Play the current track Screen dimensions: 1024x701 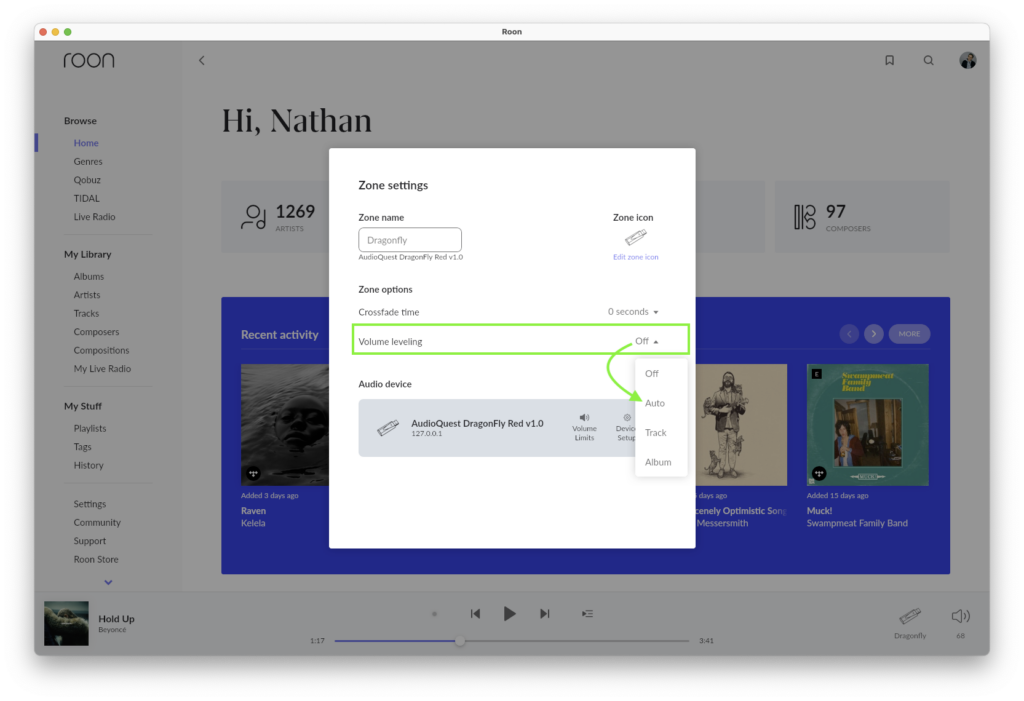click(x=509, y=613)
